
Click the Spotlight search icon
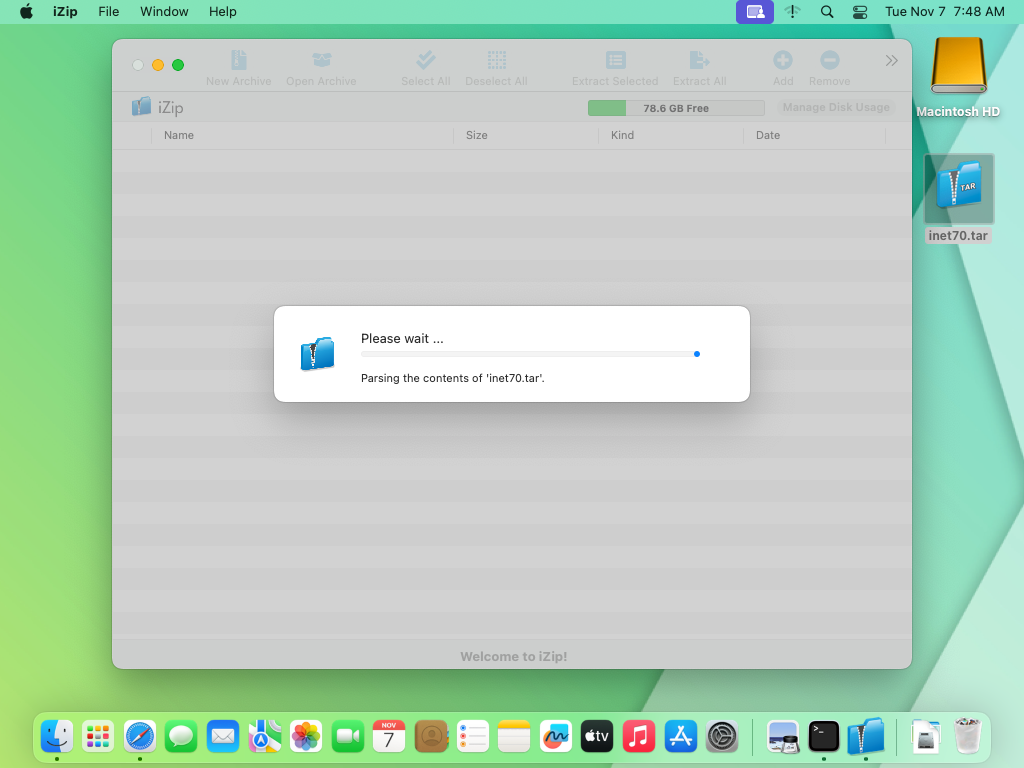(827, 12)
